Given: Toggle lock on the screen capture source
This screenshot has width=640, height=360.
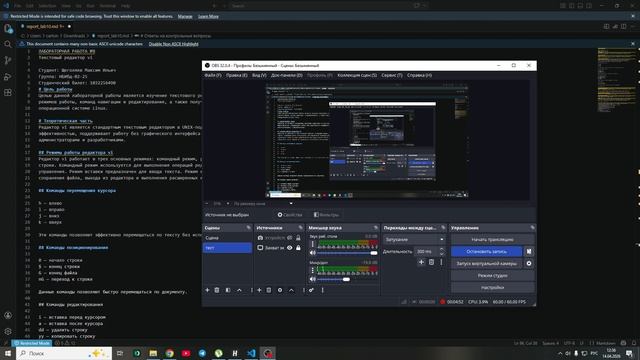Looking at the screenshot, I should pos(298,248).
